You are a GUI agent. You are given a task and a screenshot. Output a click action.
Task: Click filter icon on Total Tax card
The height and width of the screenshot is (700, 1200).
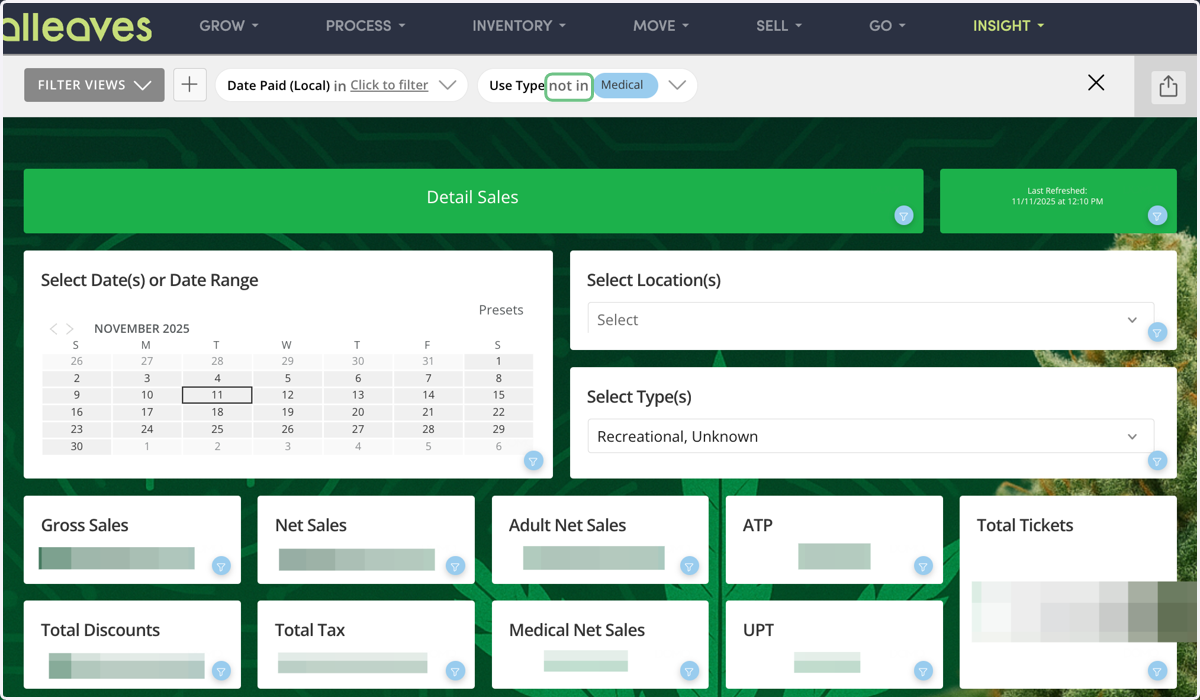click(x=455, y=671)
